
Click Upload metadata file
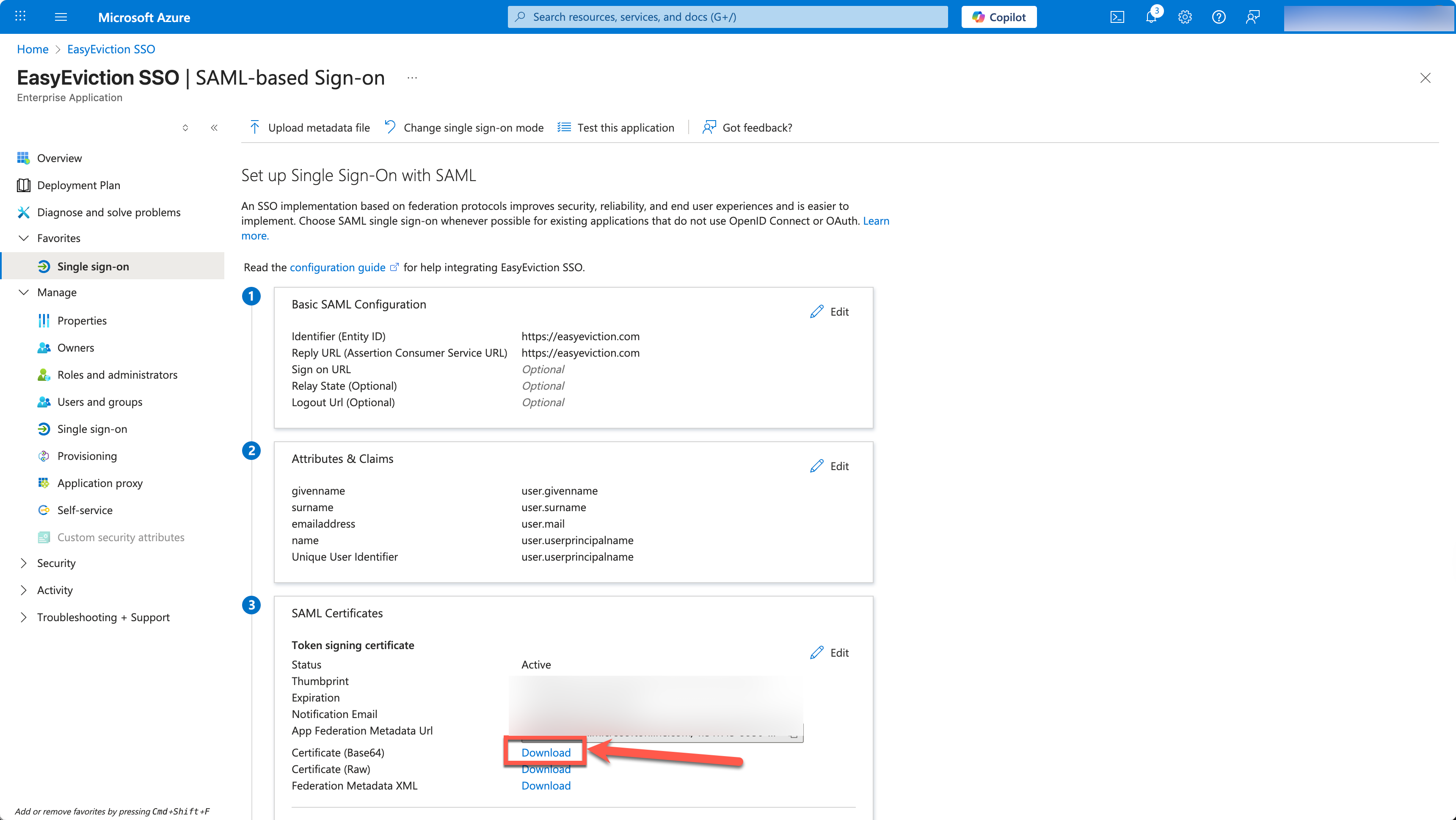[309, 128]
